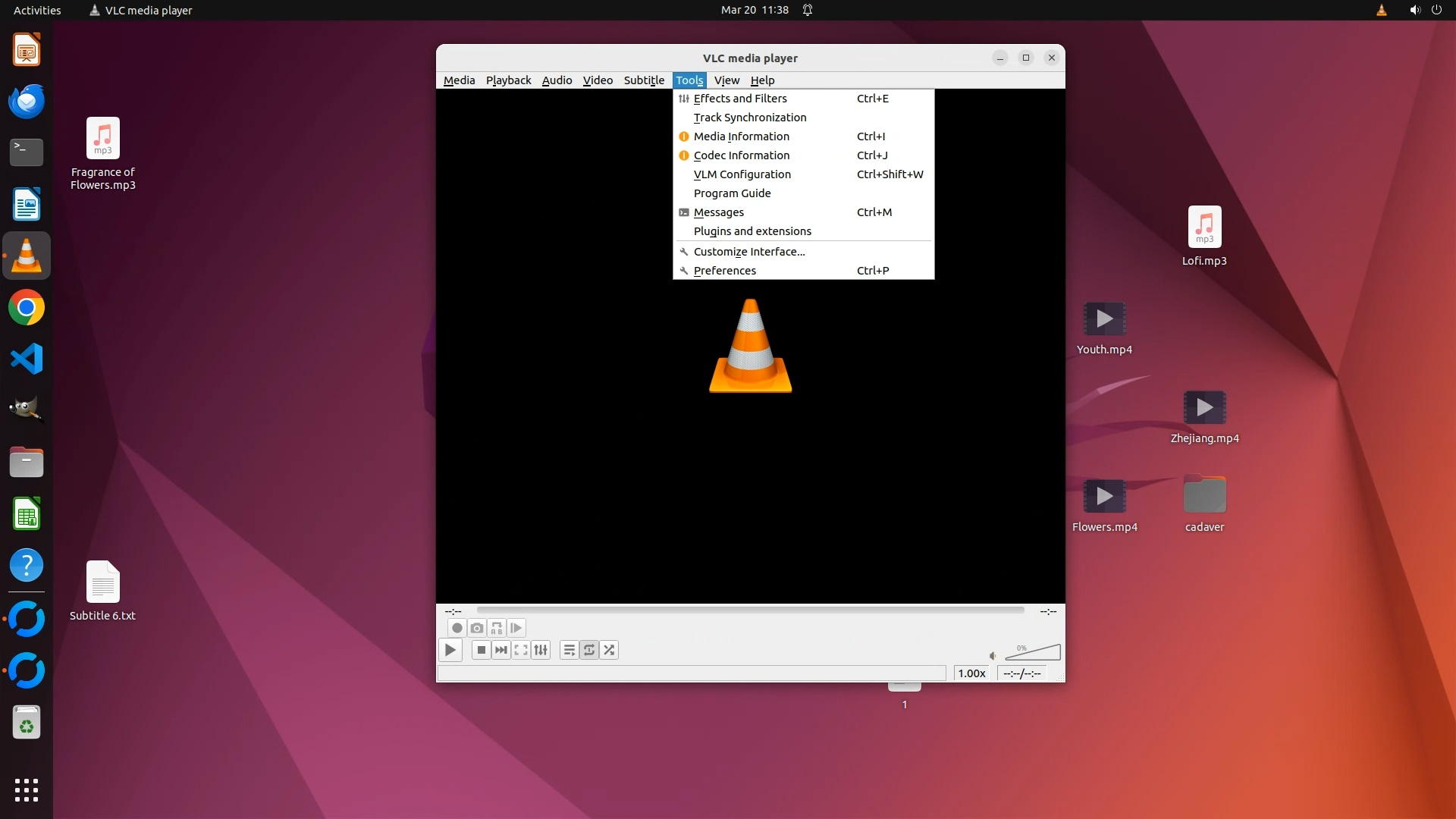Viewport: 1456px width, 819px height.
Task: Toggle the random shuffle button
Action: [x=609, y=650]
